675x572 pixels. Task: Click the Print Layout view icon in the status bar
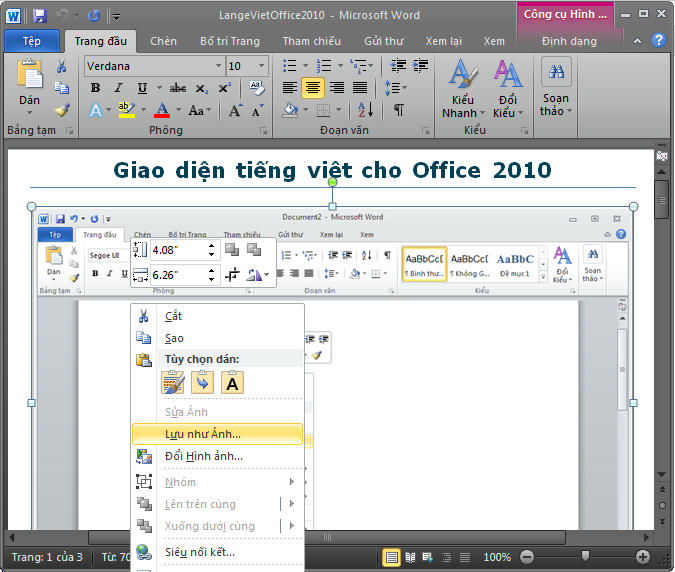coord(392,557)
